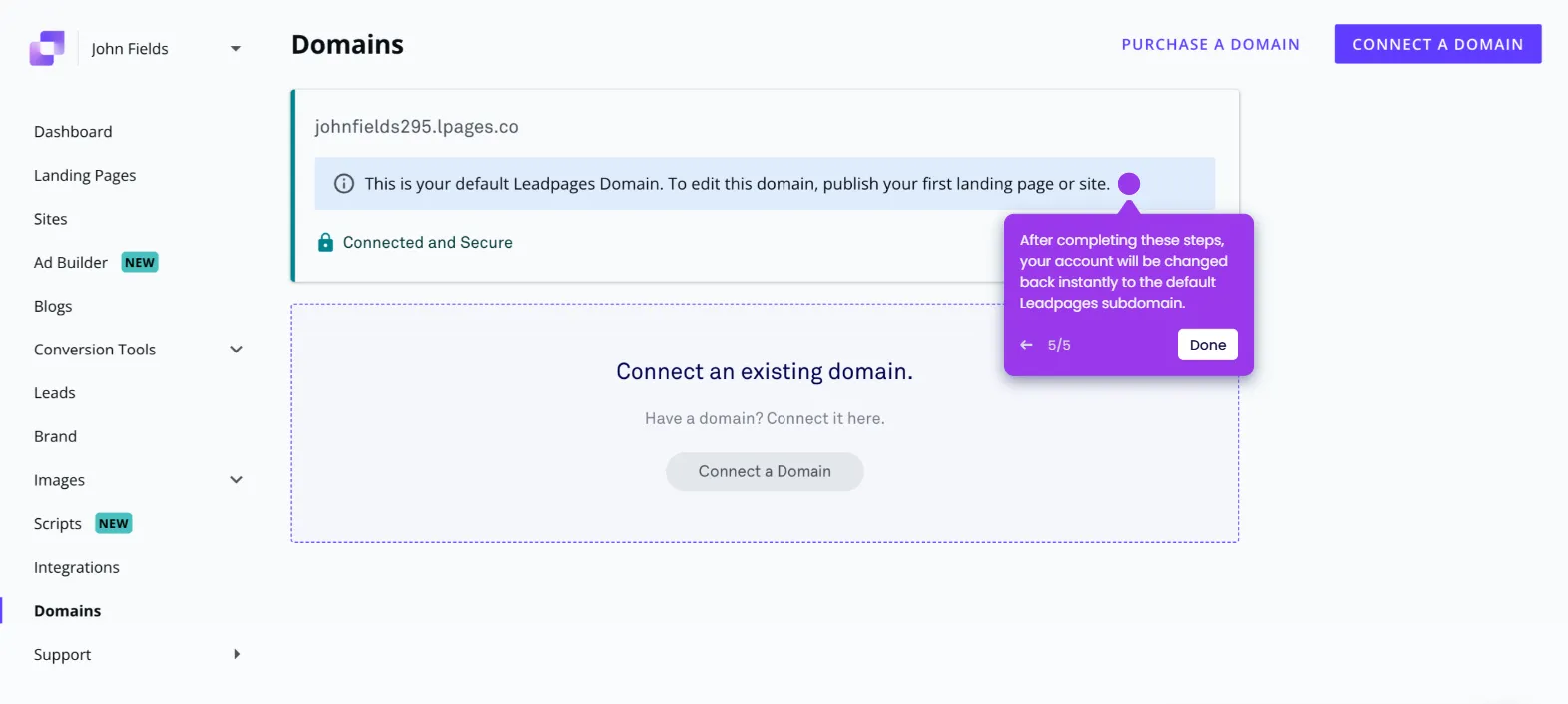Open Scripts in the sidebar

(57, 524)
